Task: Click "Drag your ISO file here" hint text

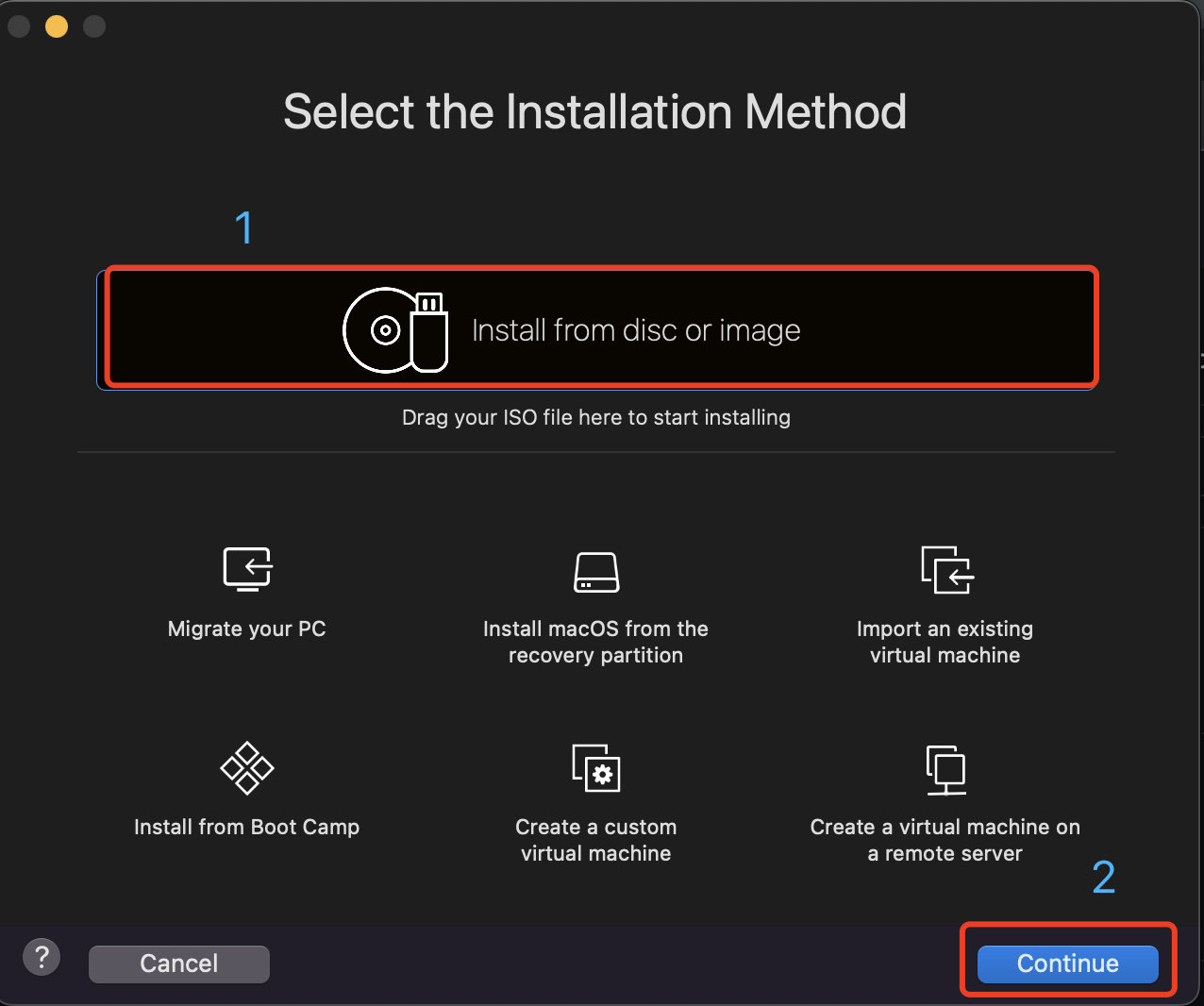Action: point(596,417)
